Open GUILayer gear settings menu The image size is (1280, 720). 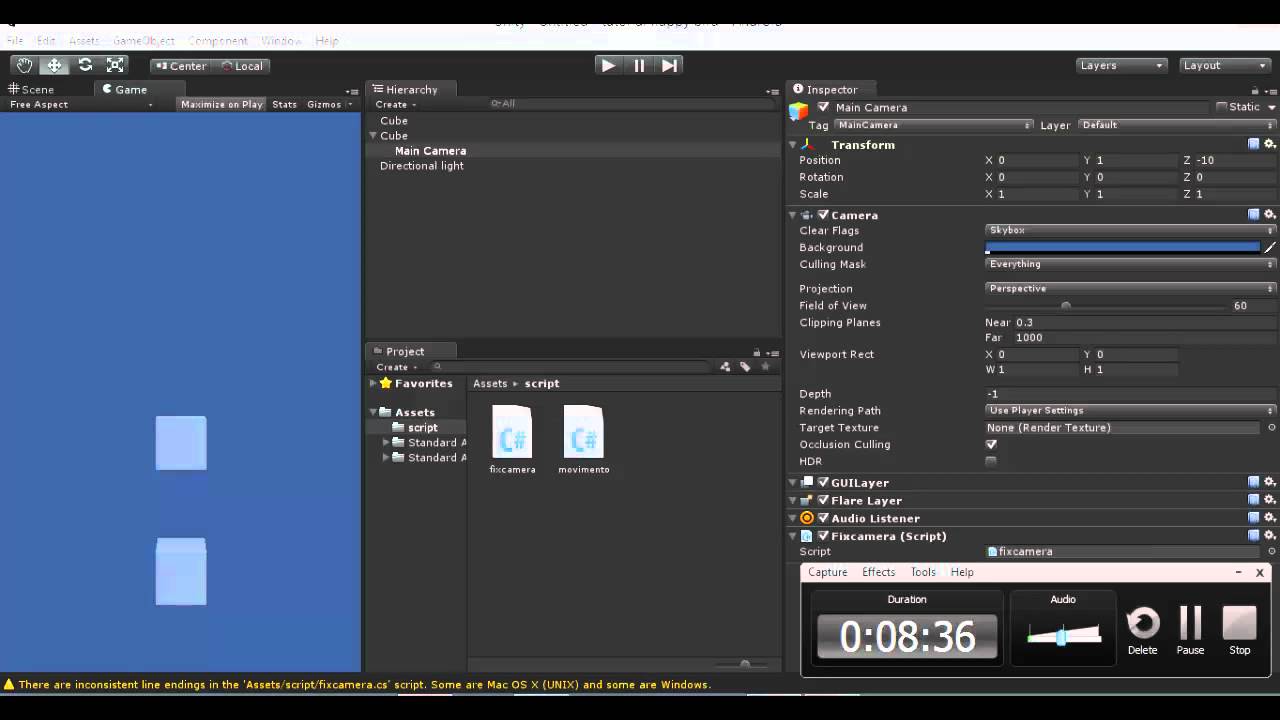tap(1270, 482)
